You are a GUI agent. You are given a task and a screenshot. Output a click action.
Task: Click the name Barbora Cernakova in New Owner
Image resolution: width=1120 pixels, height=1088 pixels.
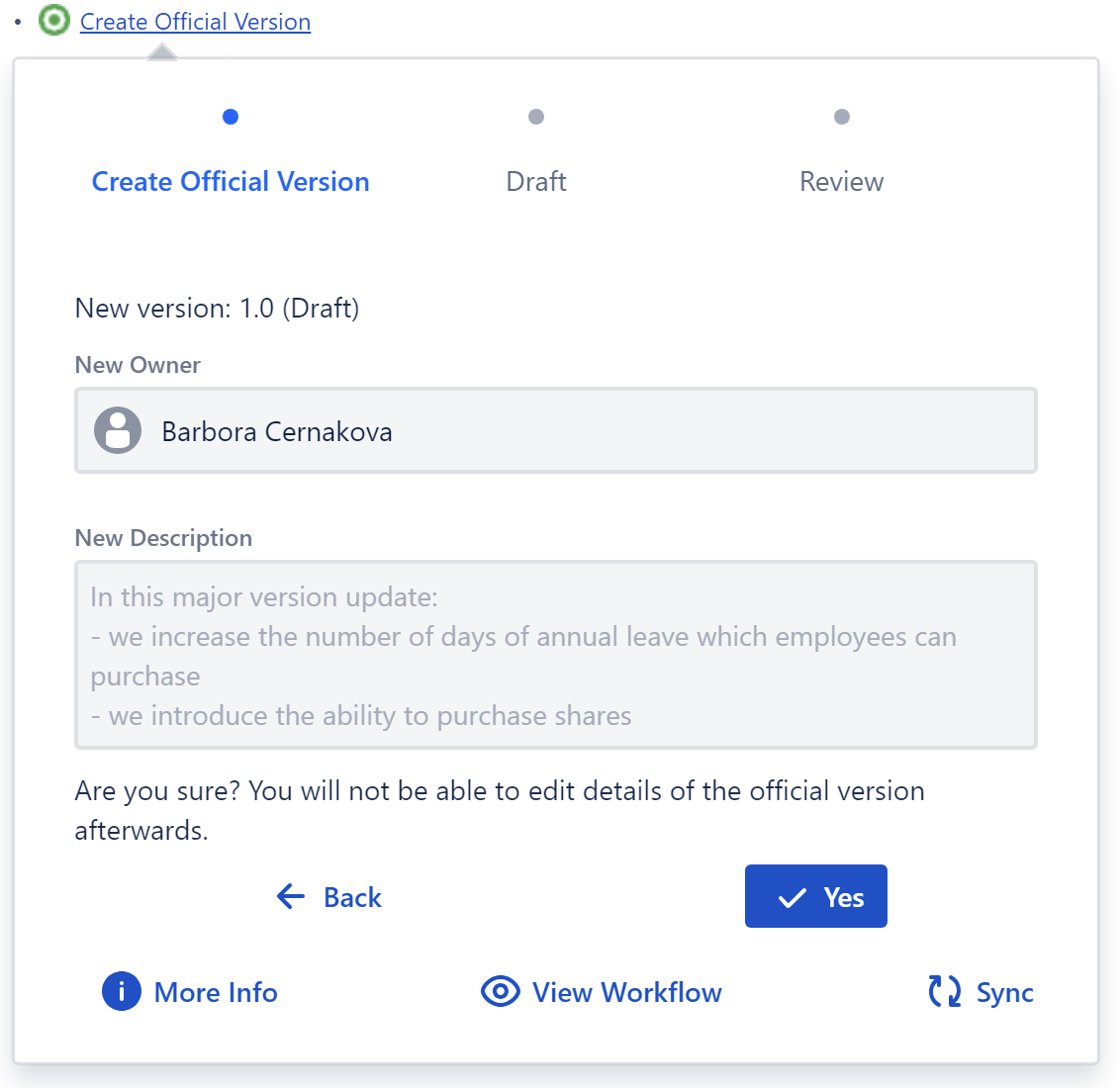point(277,432)
